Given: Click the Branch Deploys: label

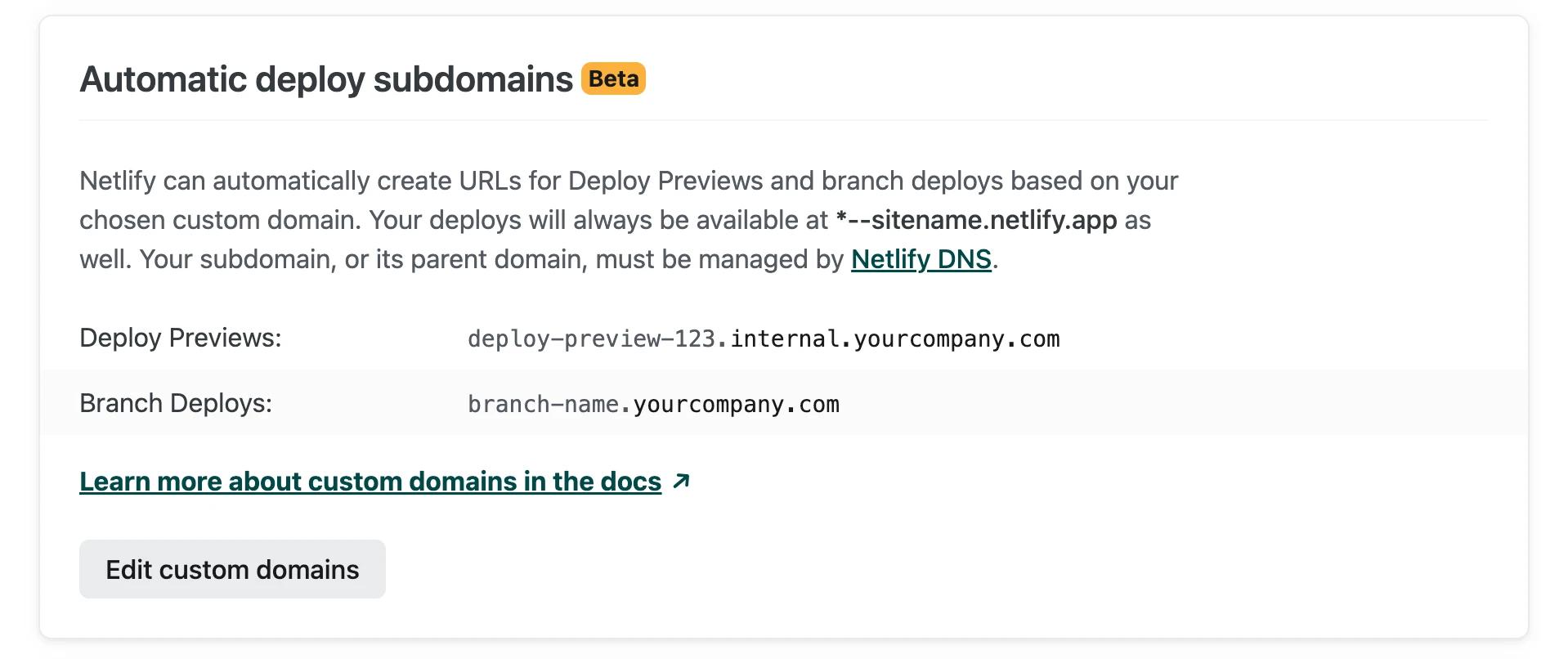Looking at the screenshot, I should (x=176, y=403).
